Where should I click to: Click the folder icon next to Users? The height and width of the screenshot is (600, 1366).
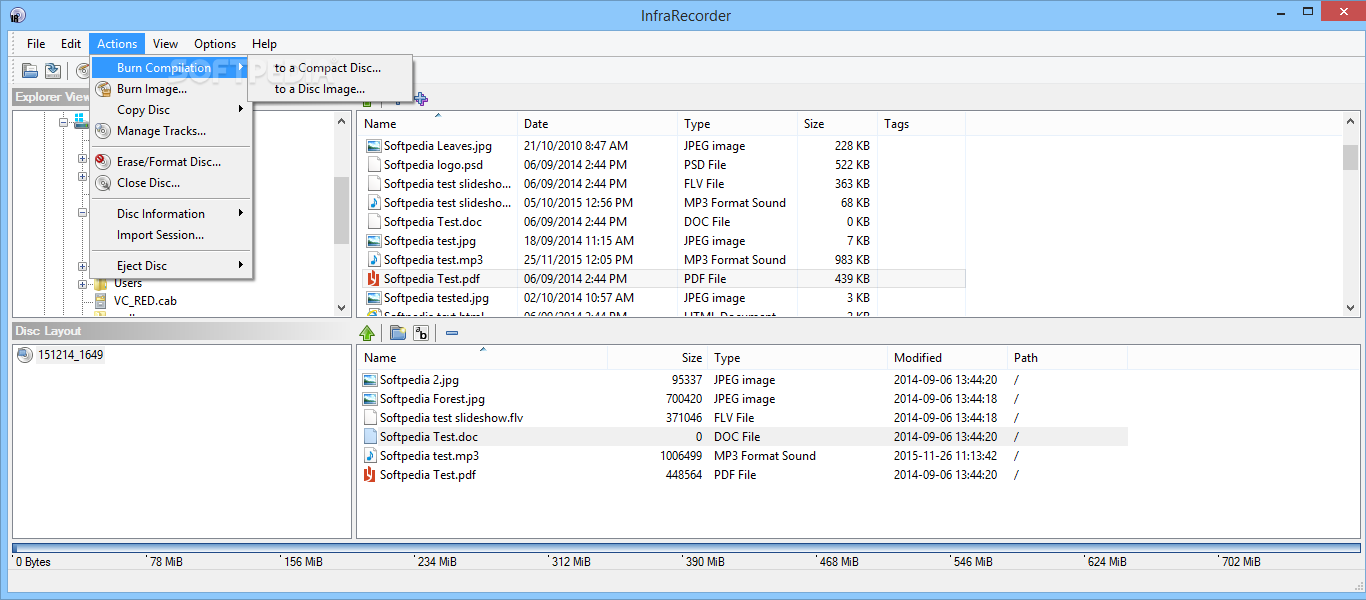(x=101, y=283)
